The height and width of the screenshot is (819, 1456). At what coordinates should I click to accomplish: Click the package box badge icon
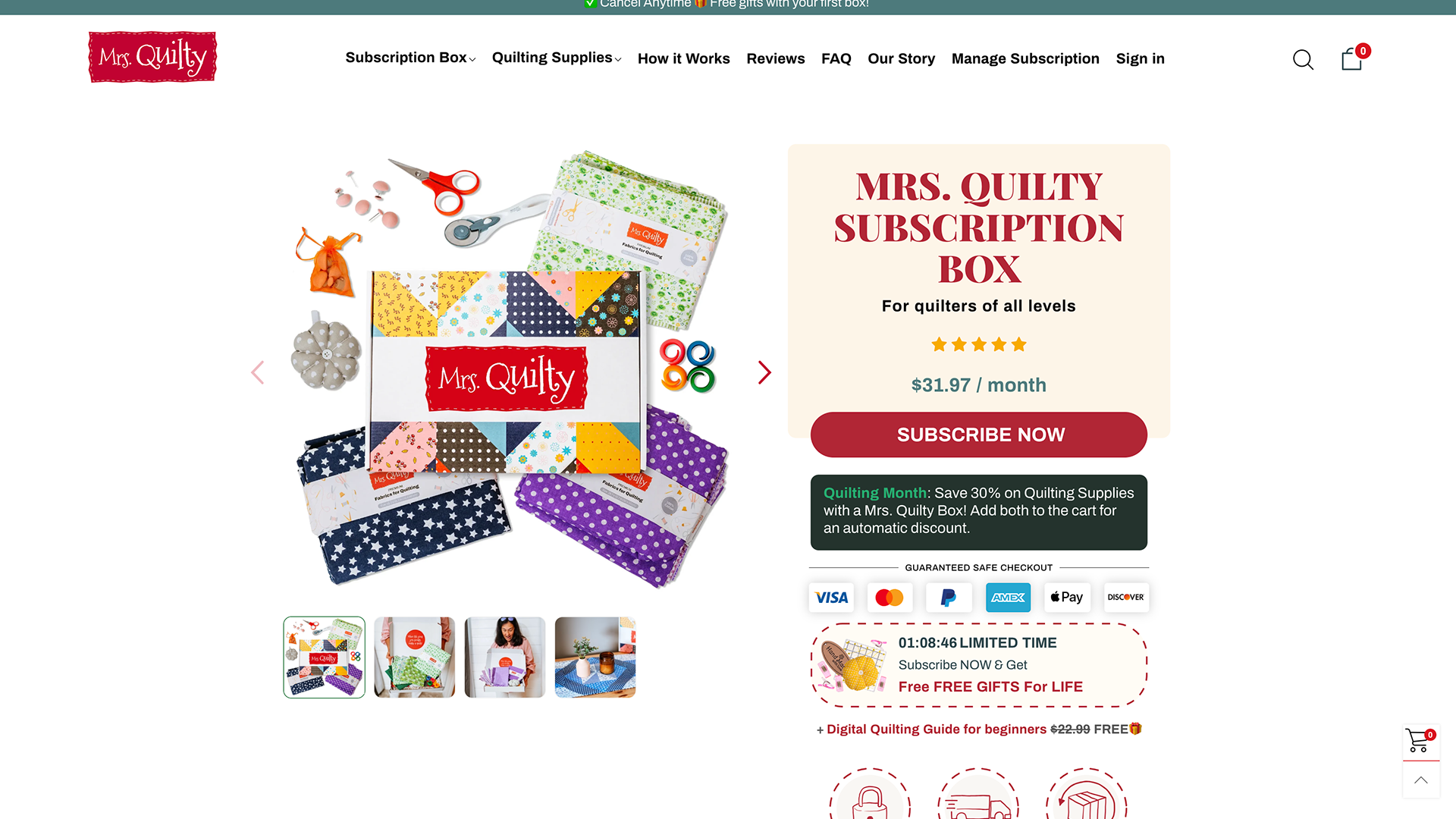(x=1087, y=795)
